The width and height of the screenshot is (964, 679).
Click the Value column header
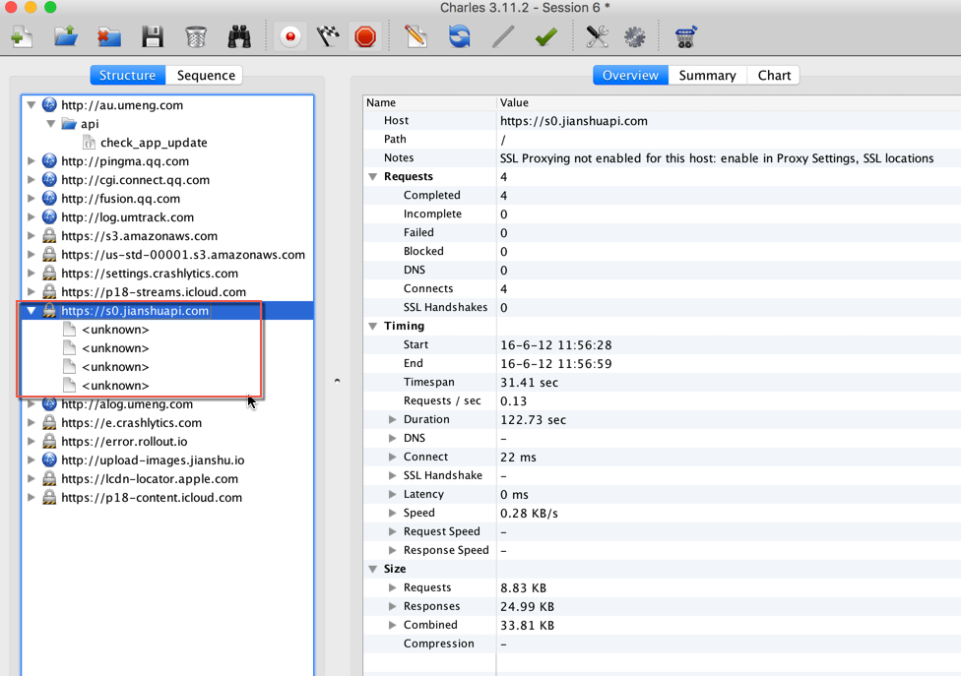tap(516, 102)
